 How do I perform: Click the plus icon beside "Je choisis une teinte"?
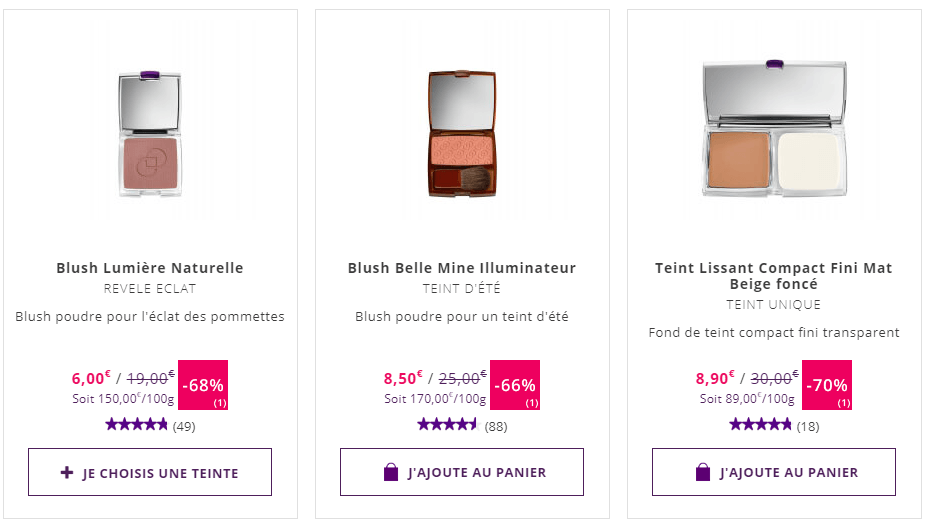pos(67,472)
